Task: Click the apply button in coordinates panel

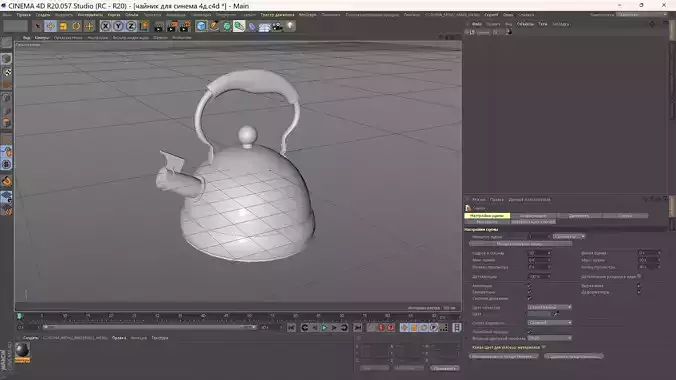Action: [x=444, y=369]
